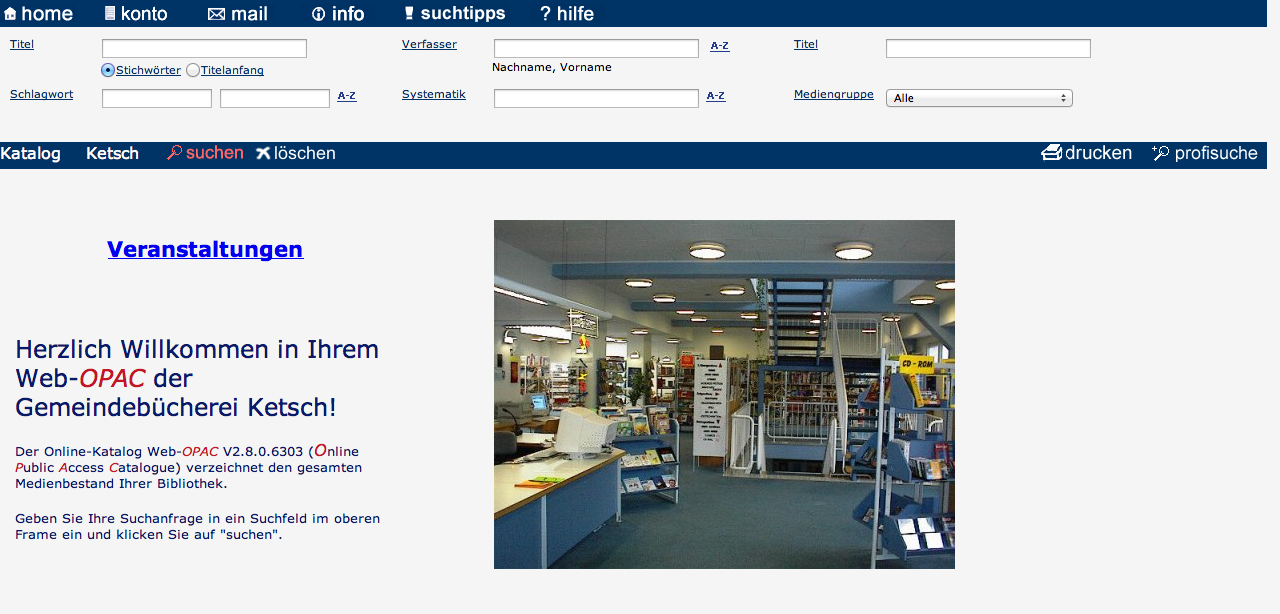
Task: Click the home house icon
Action: pos(10,14)
